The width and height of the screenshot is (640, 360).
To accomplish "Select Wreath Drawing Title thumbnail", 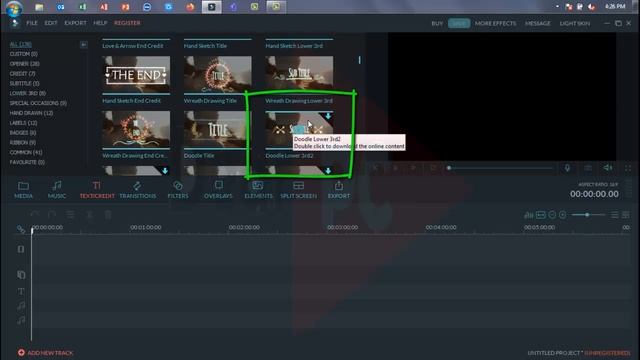I will [x=218, y=74].
